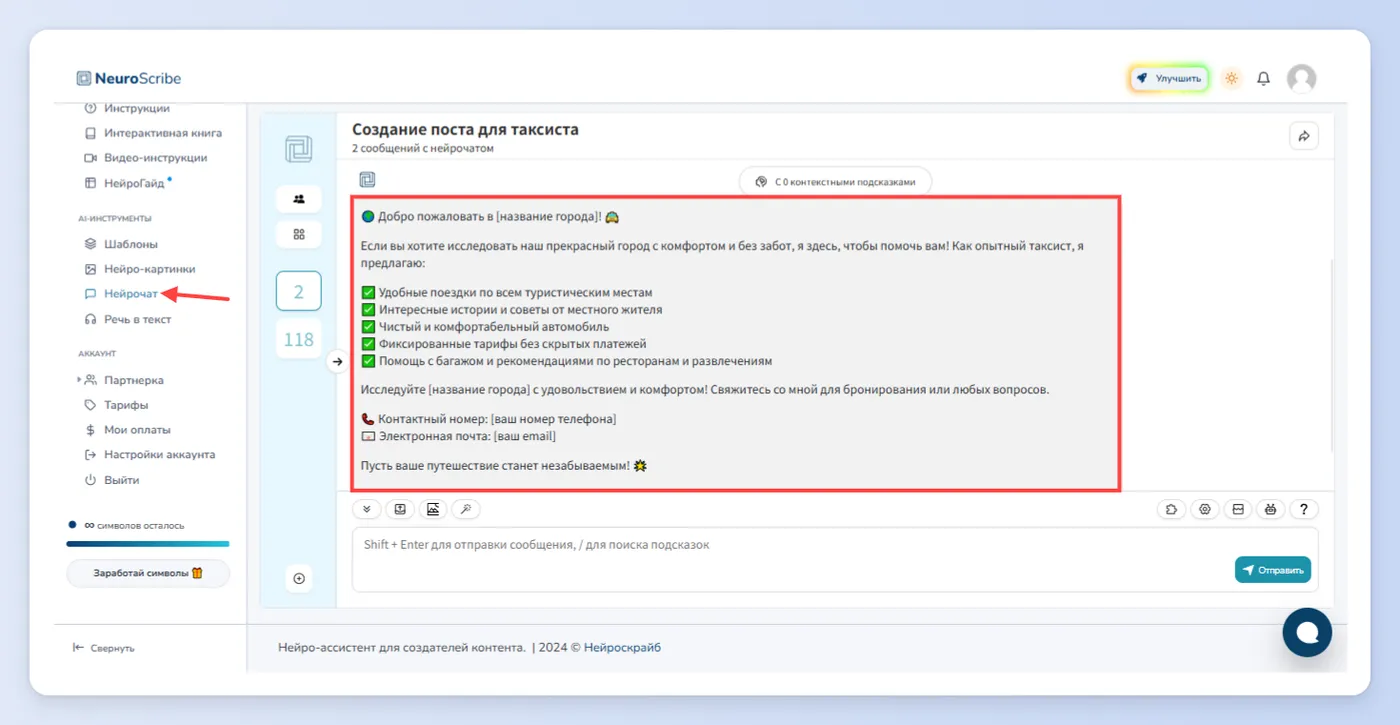Viewport: 1400px width, 725px height.
Task: Select Нейрочат in the sidebar
Action: coord(121,294)
